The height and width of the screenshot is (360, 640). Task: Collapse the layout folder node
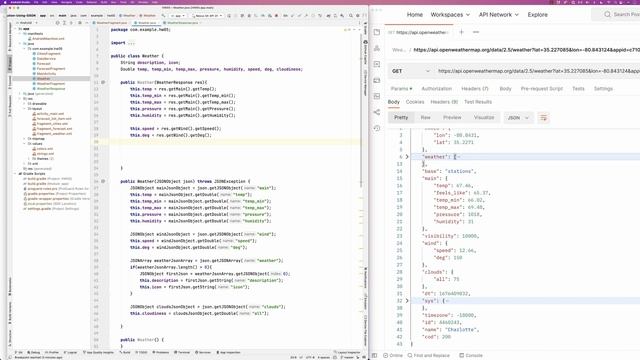[x=24, y=109]
